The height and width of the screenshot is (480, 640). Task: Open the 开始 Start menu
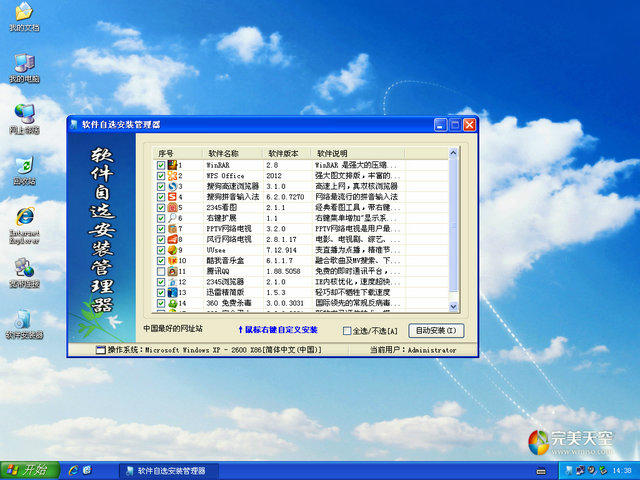[30, 470]
